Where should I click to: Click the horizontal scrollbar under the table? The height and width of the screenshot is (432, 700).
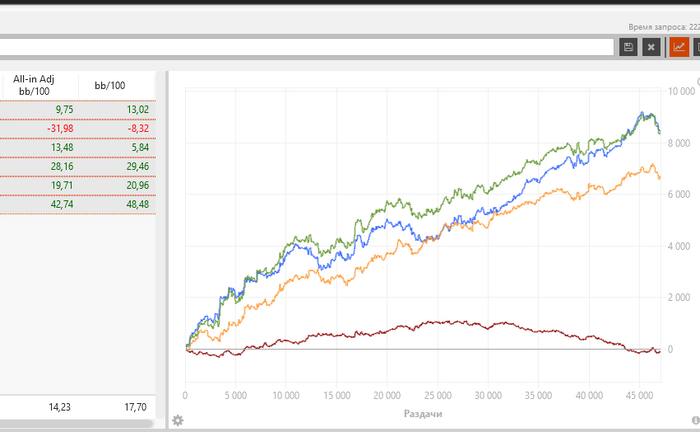pos(76,424)
